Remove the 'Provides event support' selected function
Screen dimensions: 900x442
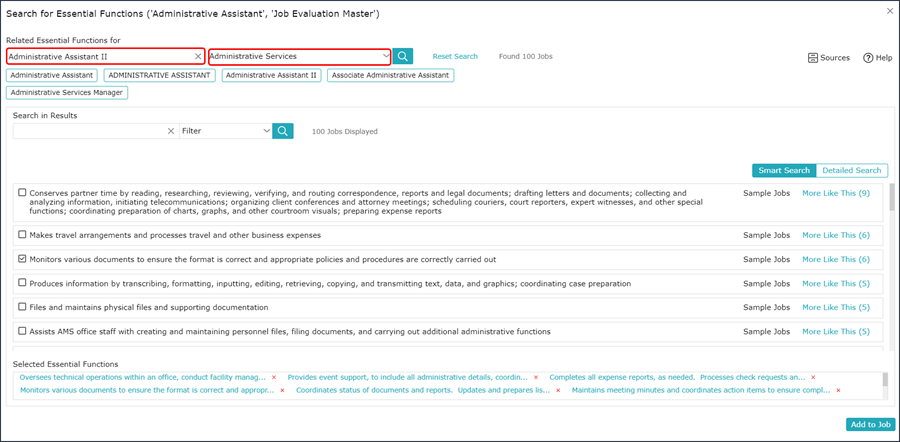pyautogui.click(x=536, y=378)
